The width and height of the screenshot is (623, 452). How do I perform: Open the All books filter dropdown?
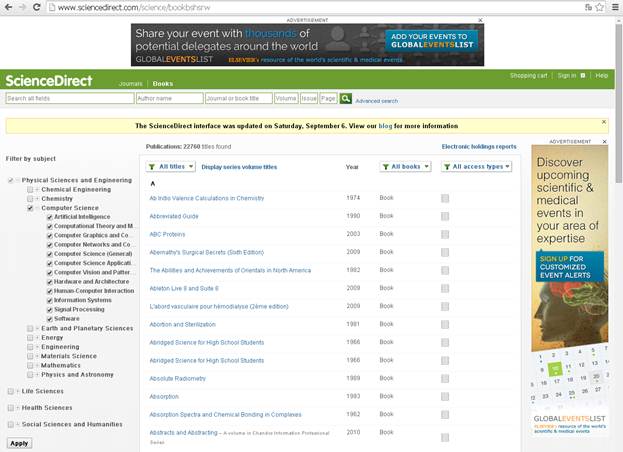click(x=405, y=167)
